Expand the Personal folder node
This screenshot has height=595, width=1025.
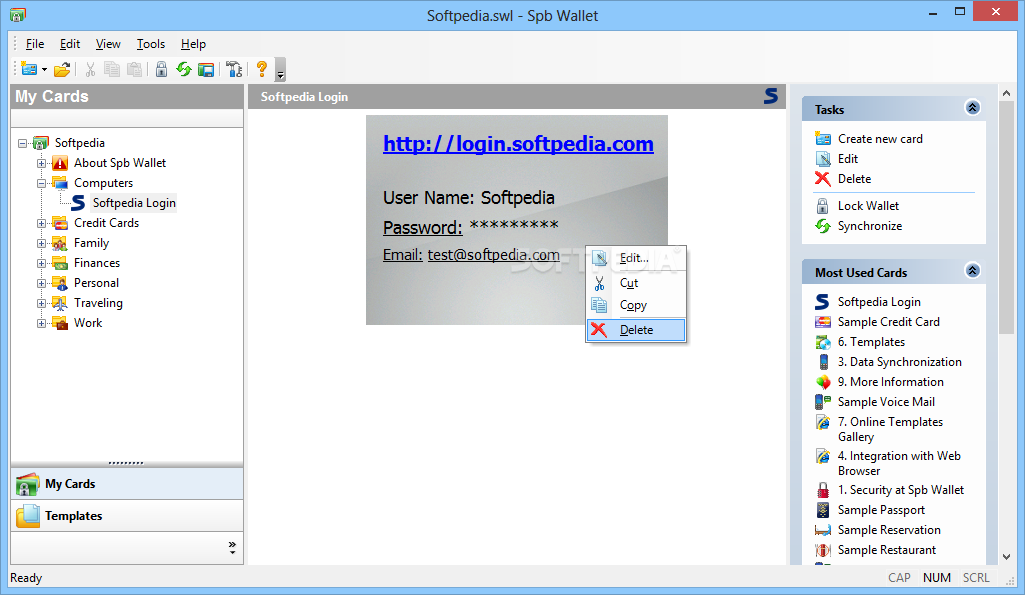[41, 284]
